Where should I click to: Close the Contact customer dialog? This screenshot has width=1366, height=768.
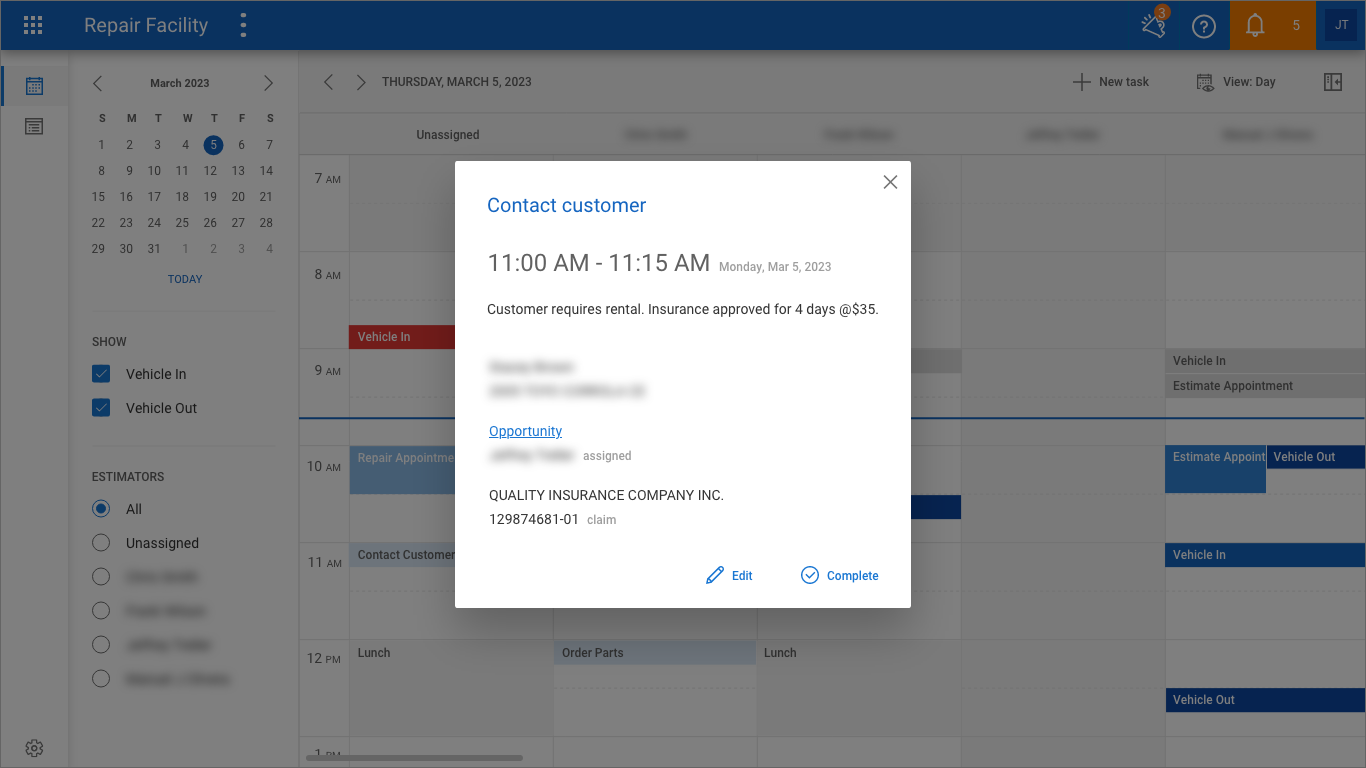[x=890, y=182]
